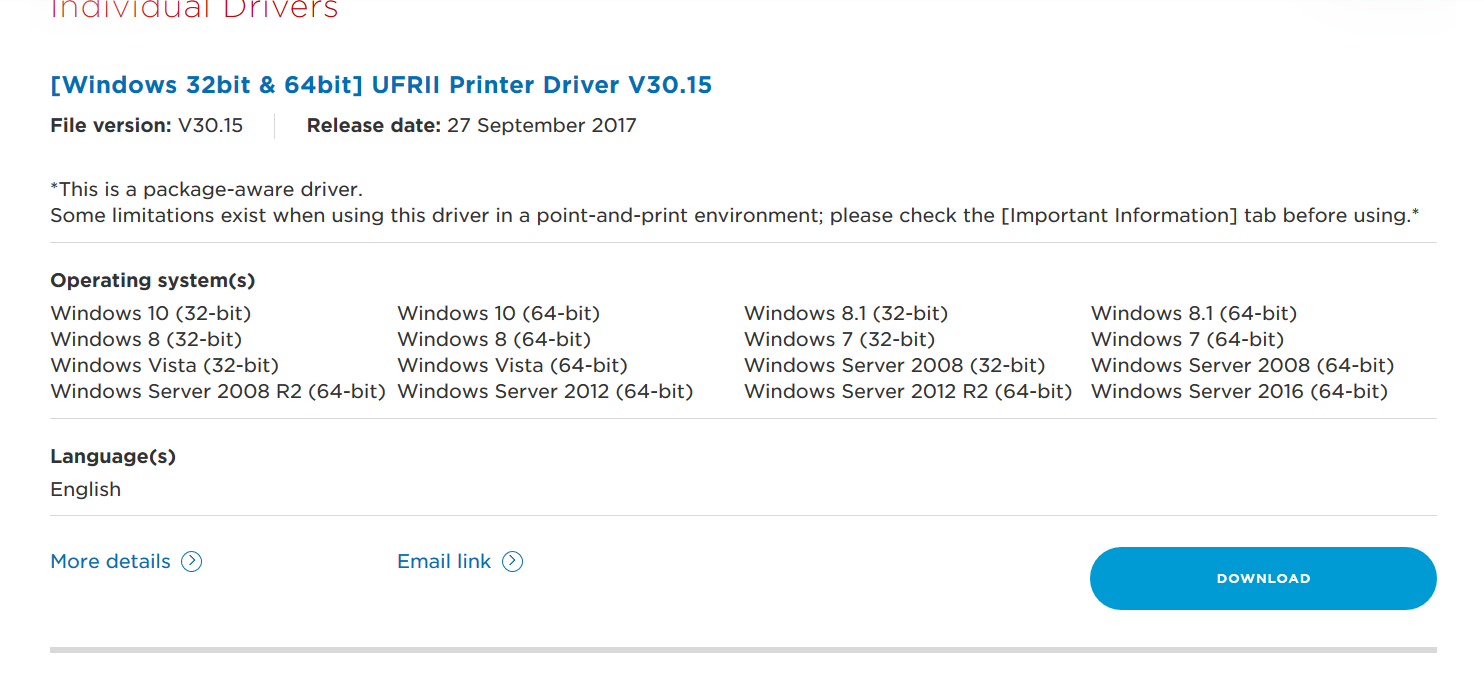This screenshot has width=1484, height=678.
Task: Select the Windows Vista (64-bit) entry
Action: coord(513,365)
